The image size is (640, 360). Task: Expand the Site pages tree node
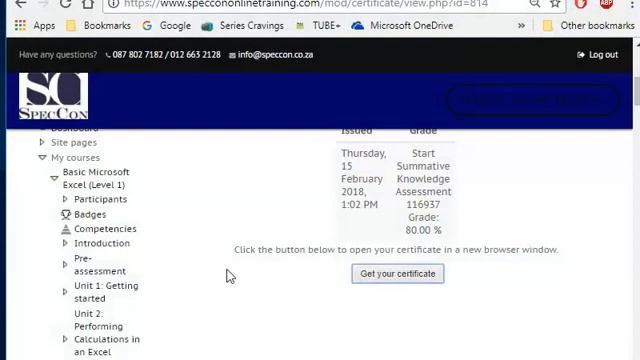click(42, 142)
